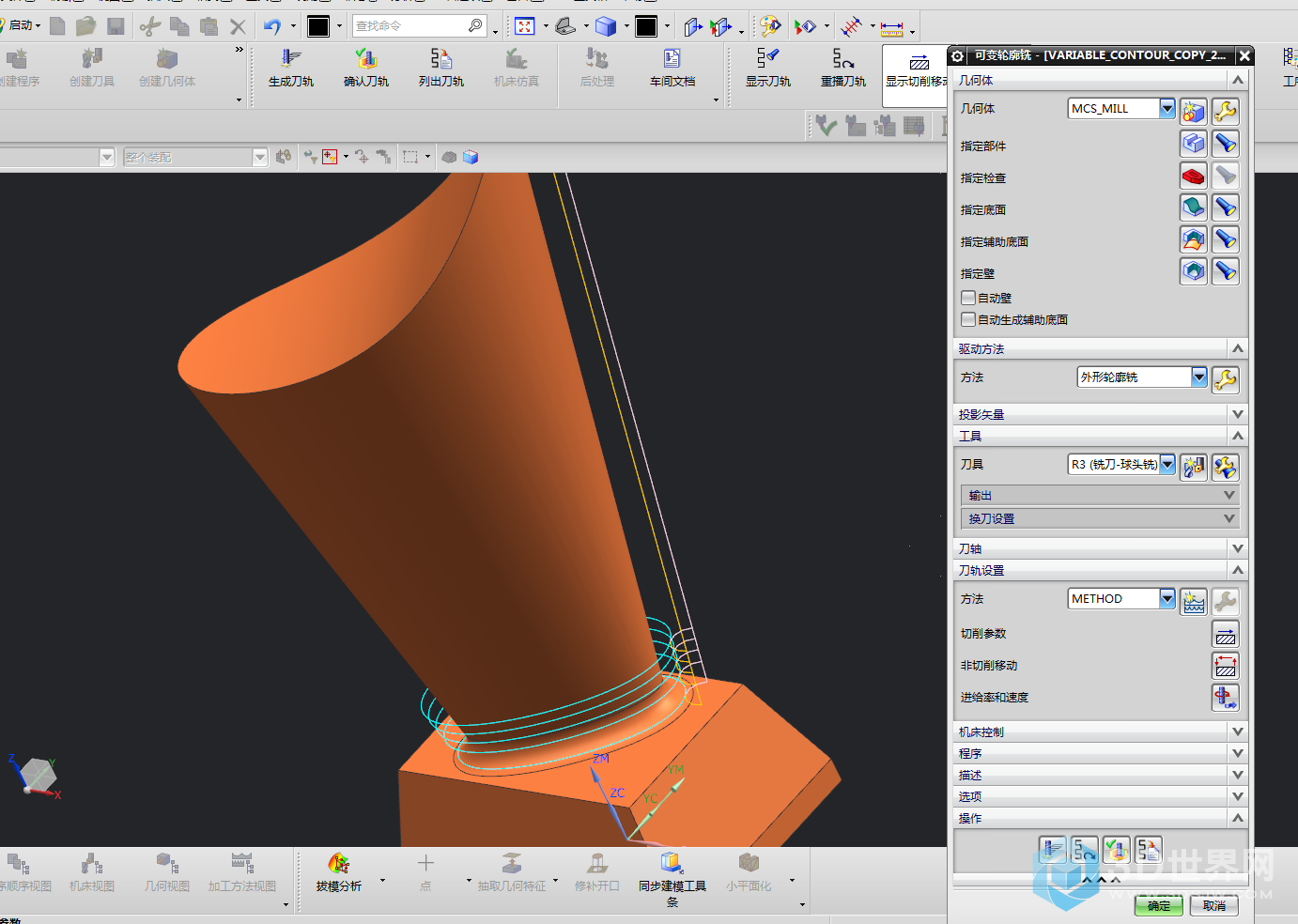Viewport: 1298px width, 924px height.
Task: Click new tool icon beside R3 dropdown
Action: pyautogui.click(x=1194, y=467)
